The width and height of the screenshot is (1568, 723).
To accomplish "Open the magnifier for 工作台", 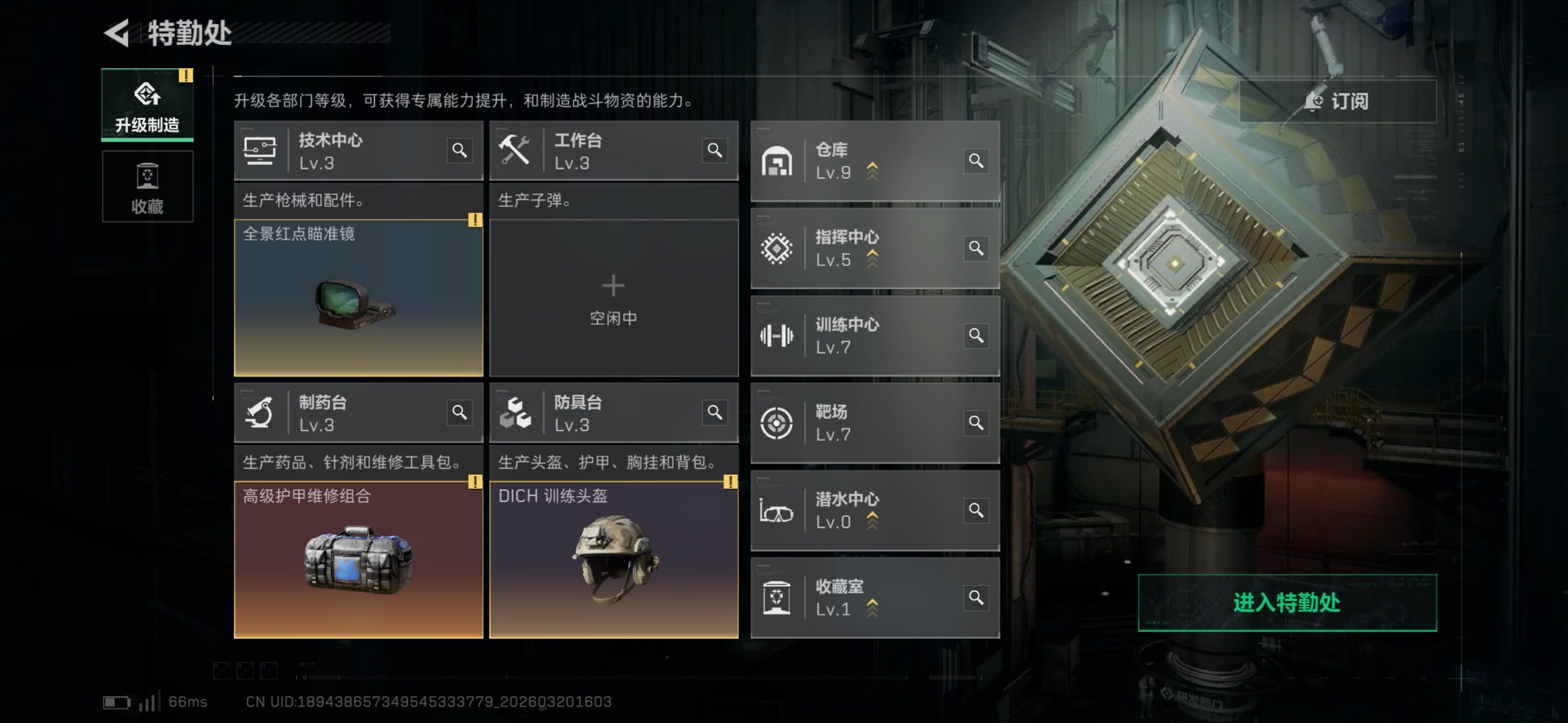I will [714, 150].
